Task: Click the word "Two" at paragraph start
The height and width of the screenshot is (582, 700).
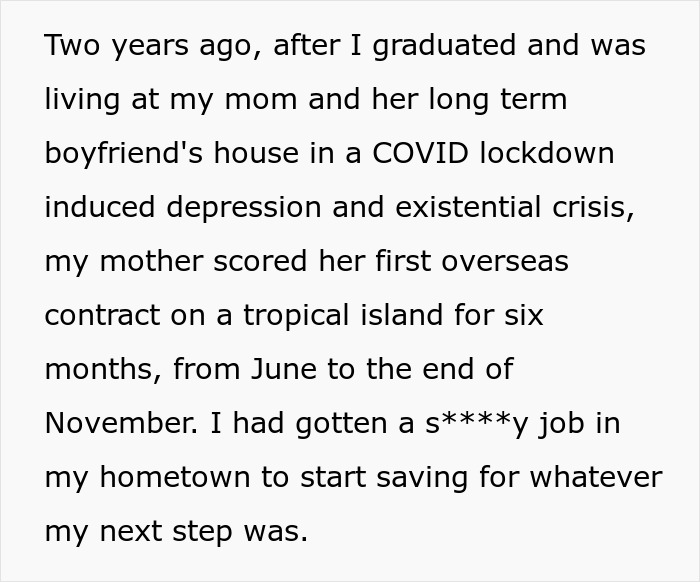Action: [72, 46]
